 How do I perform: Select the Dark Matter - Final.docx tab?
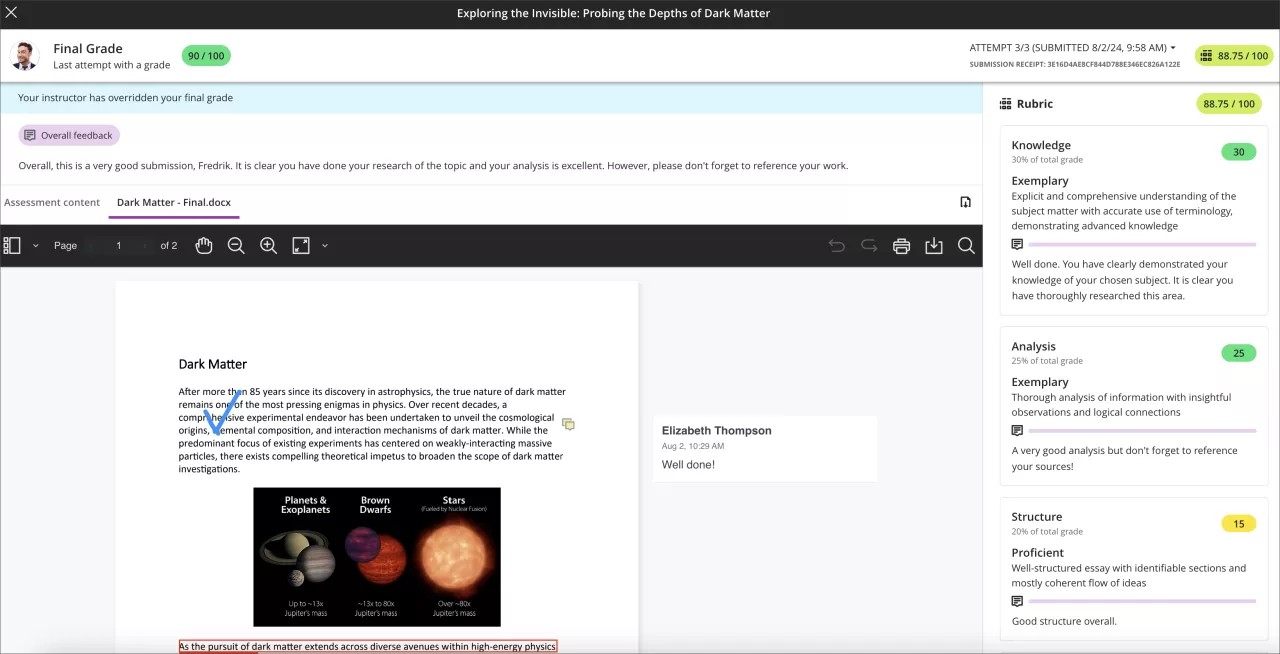[x=174, y=202]
